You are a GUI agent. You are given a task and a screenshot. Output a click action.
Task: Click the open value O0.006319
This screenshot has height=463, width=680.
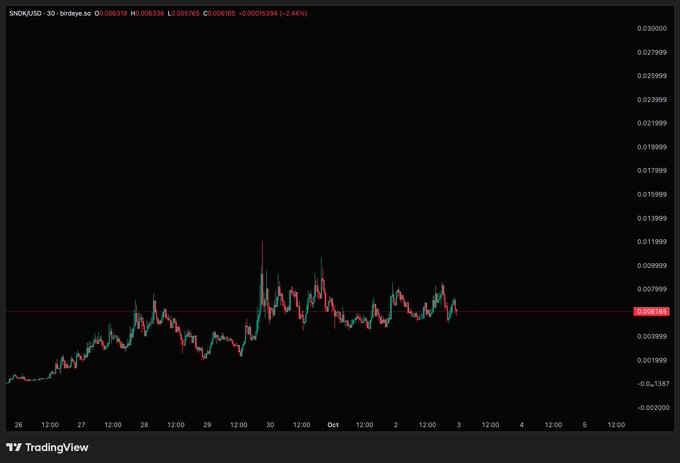[x=111, y=13]
